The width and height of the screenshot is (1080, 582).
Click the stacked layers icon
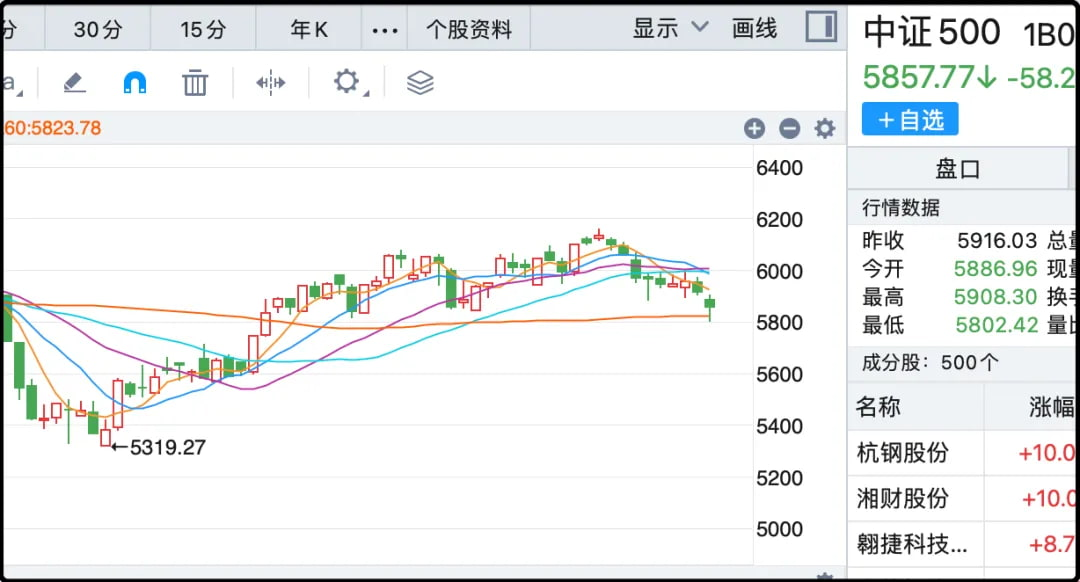420,83
